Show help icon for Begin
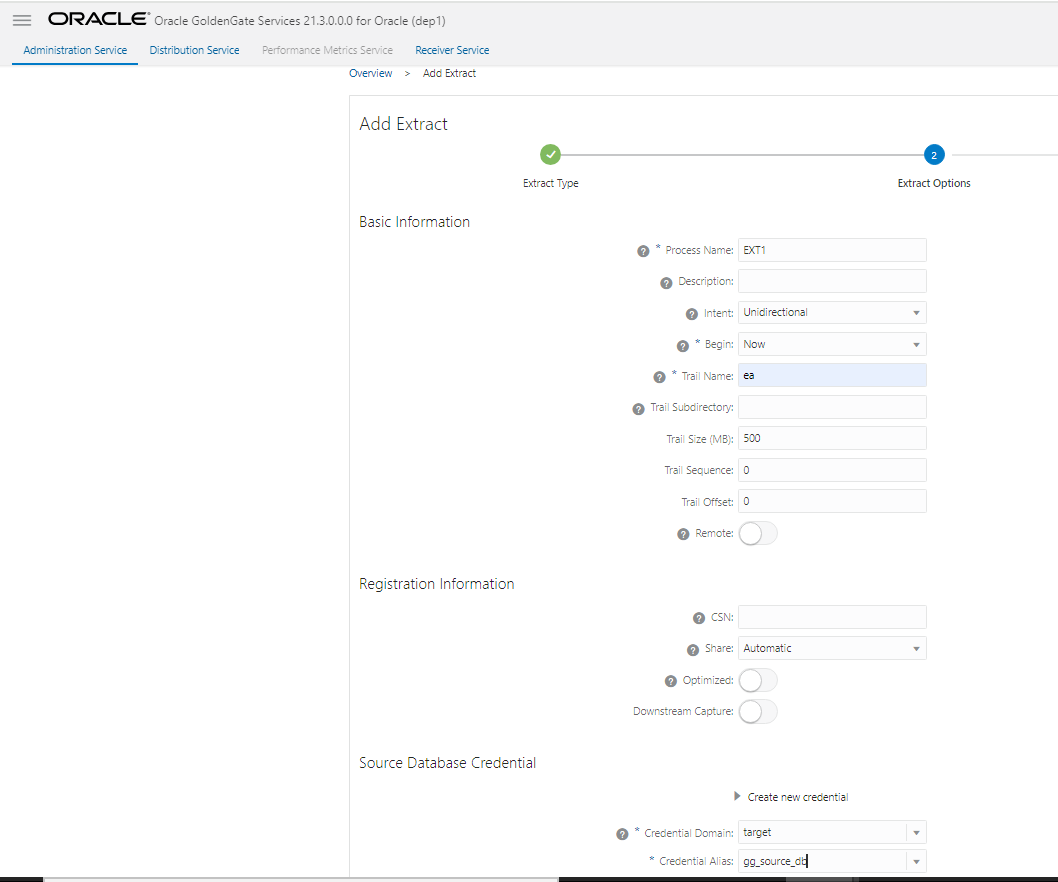Screen dimensions: 1058x882 683,346
